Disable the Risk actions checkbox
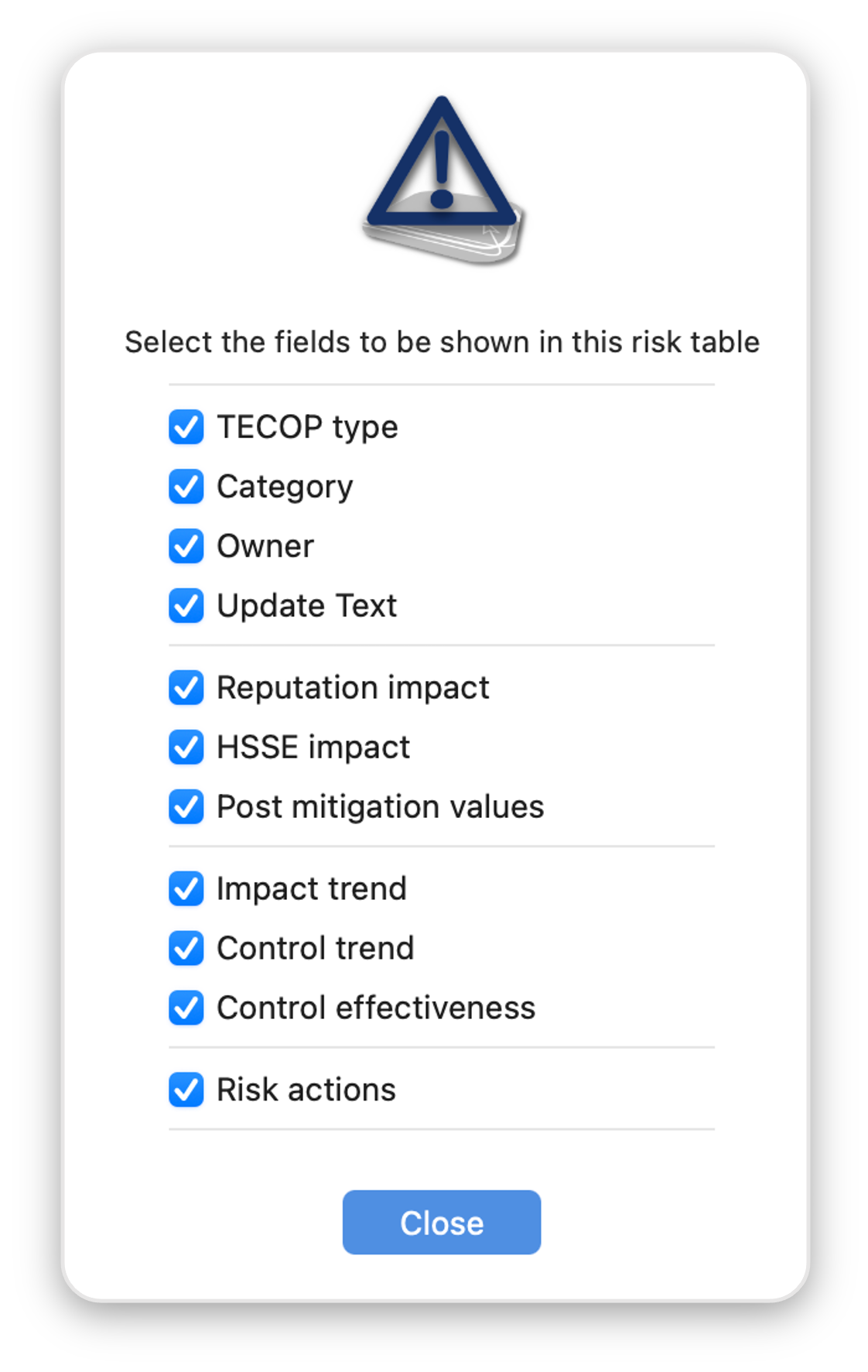This screenshot has width=868, height=1372. tap(186, 1090)
